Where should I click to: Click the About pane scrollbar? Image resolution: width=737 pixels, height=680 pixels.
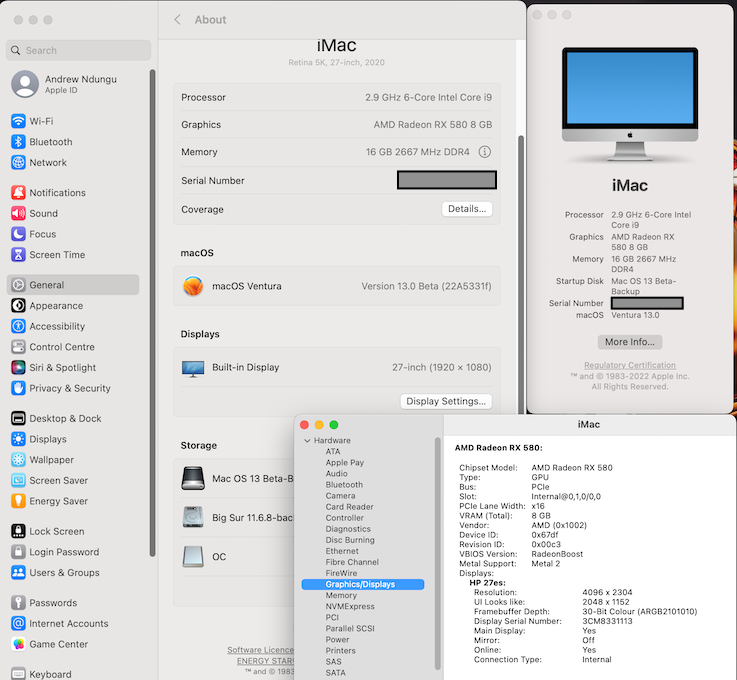pyautogui.click(x=520, y=275)
